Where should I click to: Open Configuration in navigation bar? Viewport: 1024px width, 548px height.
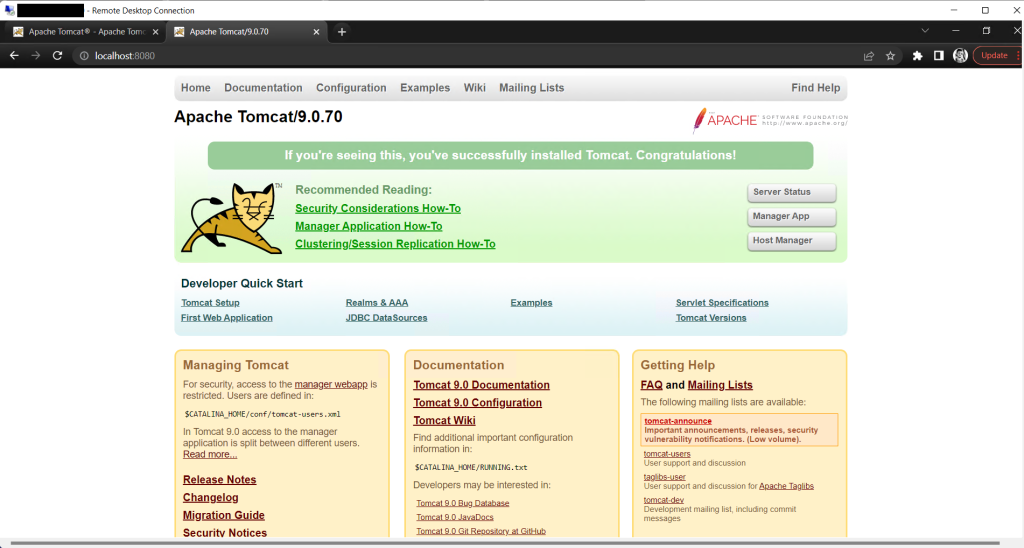(x=351, y=88)
